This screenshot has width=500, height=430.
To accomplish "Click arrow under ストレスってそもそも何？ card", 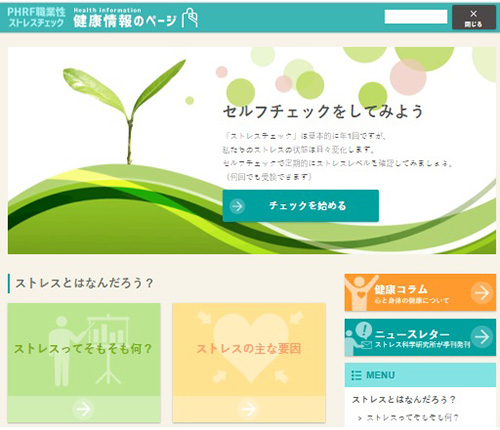I will pos(83,409).
